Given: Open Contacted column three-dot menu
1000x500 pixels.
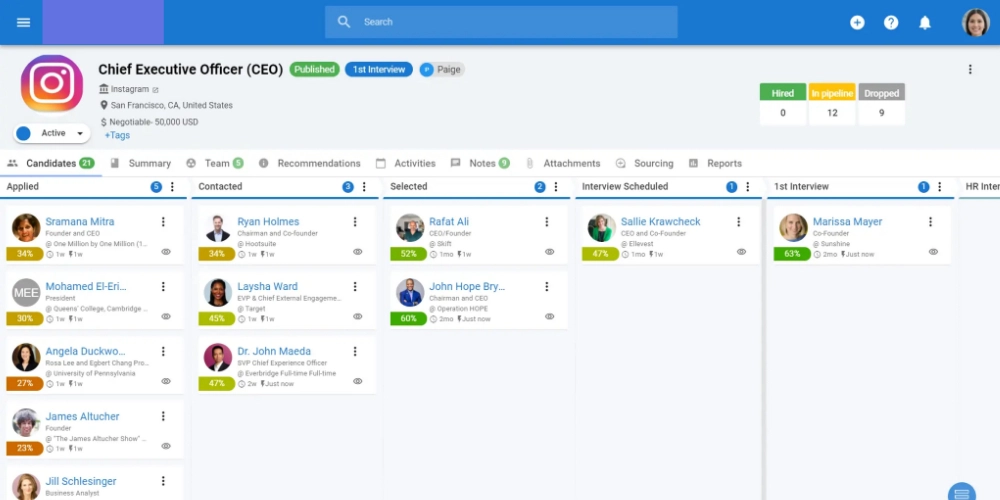Looking at the screenshot, I should tap(364, 187).
